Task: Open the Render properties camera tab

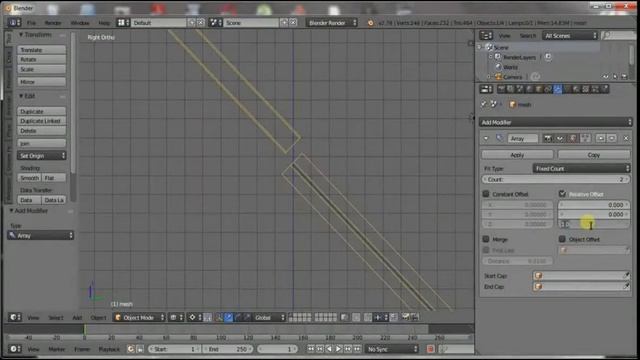Action: click(x=501, y=89)
